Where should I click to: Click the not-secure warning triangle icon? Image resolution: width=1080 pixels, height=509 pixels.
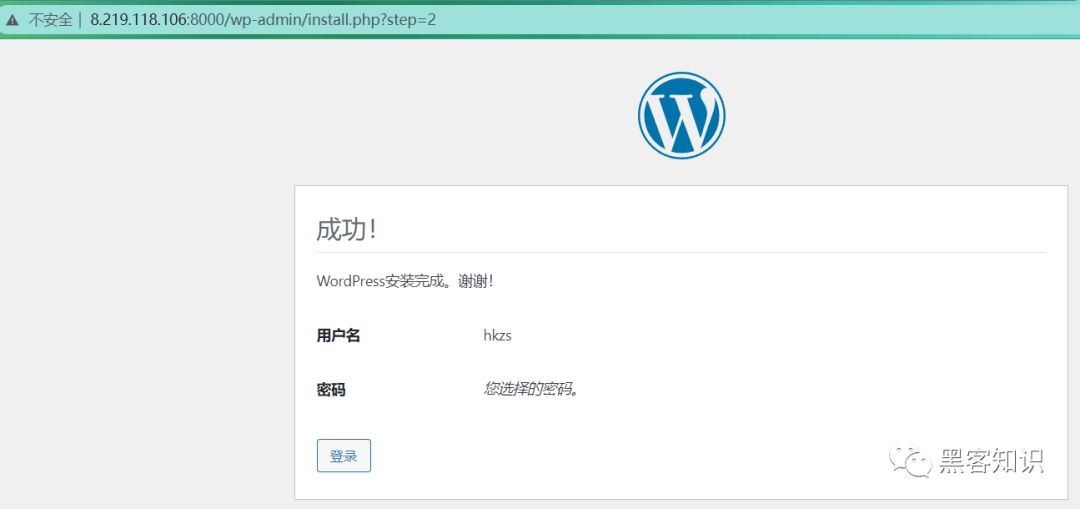pyautogui.click(x=12, y=19)
